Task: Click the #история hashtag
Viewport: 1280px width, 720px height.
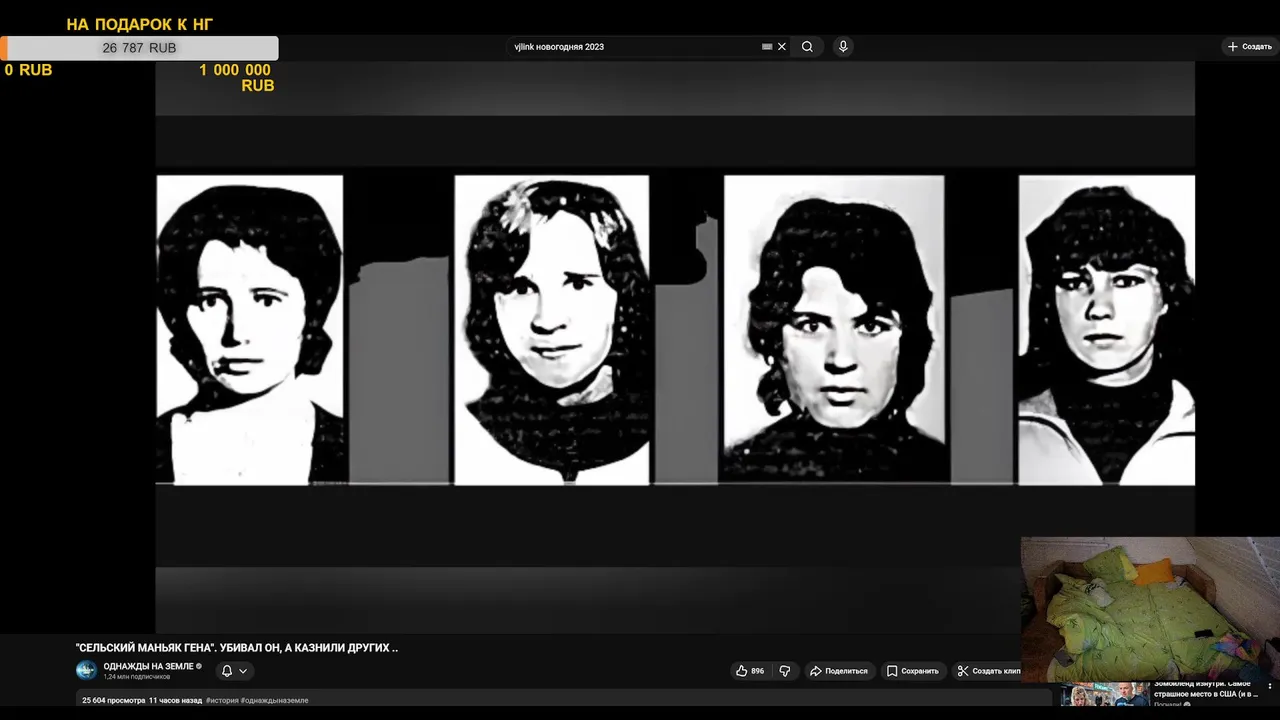Action: (x=222, y=701)
